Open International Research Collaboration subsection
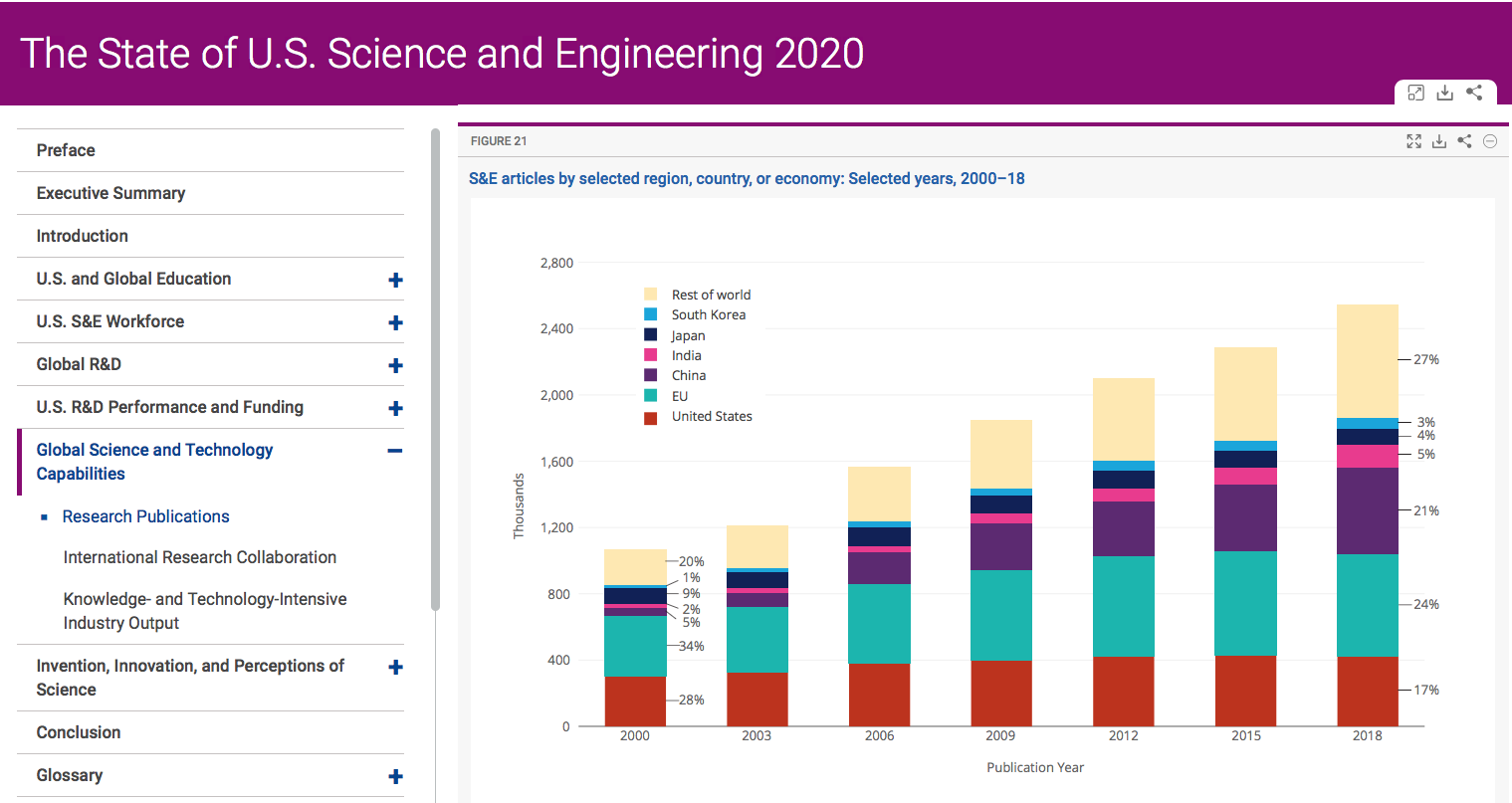The height and width of the screenshot is (803, 1512). (199, 557)
